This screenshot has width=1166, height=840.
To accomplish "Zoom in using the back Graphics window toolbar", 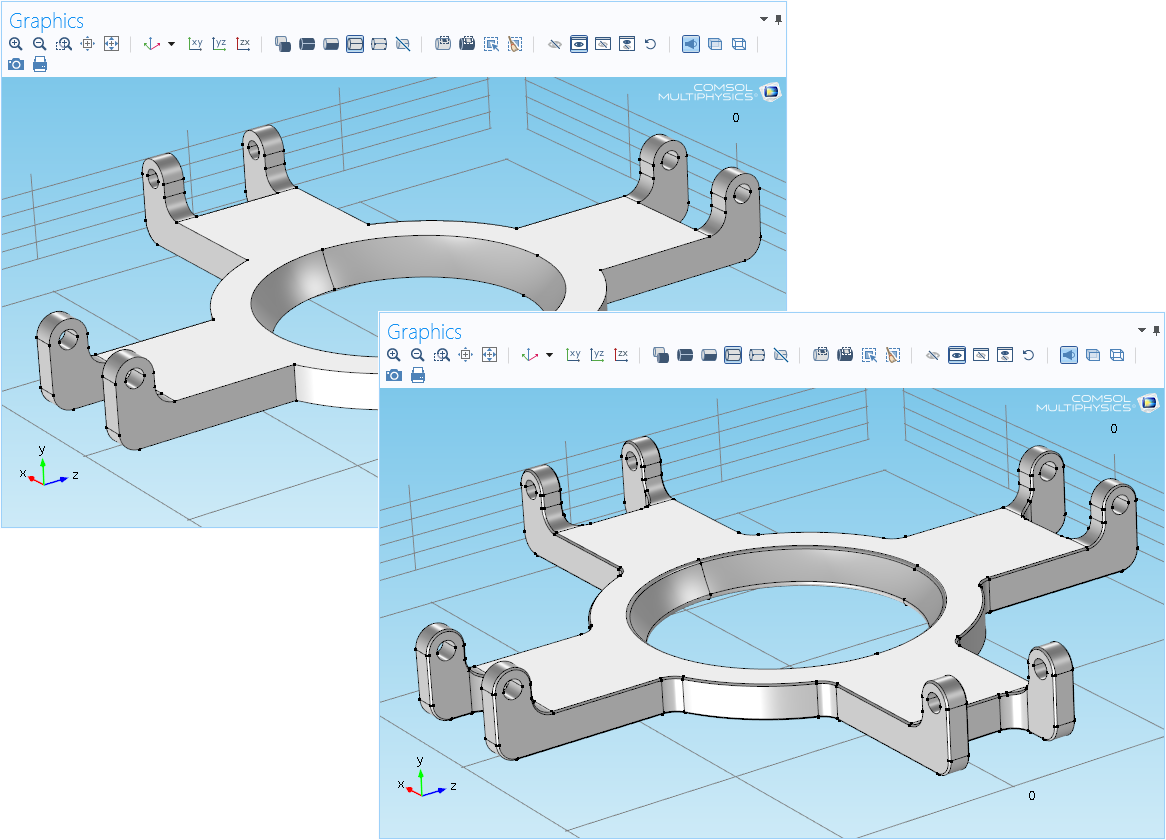I will 16,44.
